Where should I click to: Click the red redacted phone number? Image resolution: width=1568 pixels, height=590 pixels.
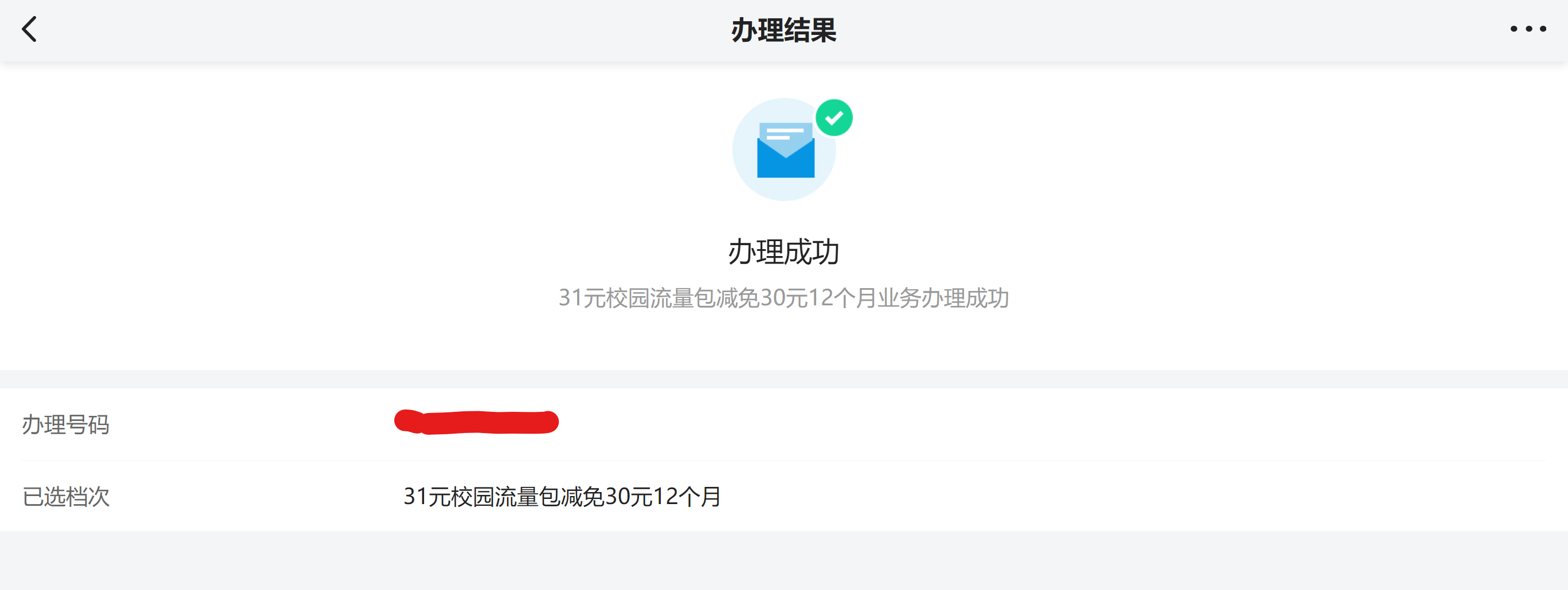click(477, 422)
